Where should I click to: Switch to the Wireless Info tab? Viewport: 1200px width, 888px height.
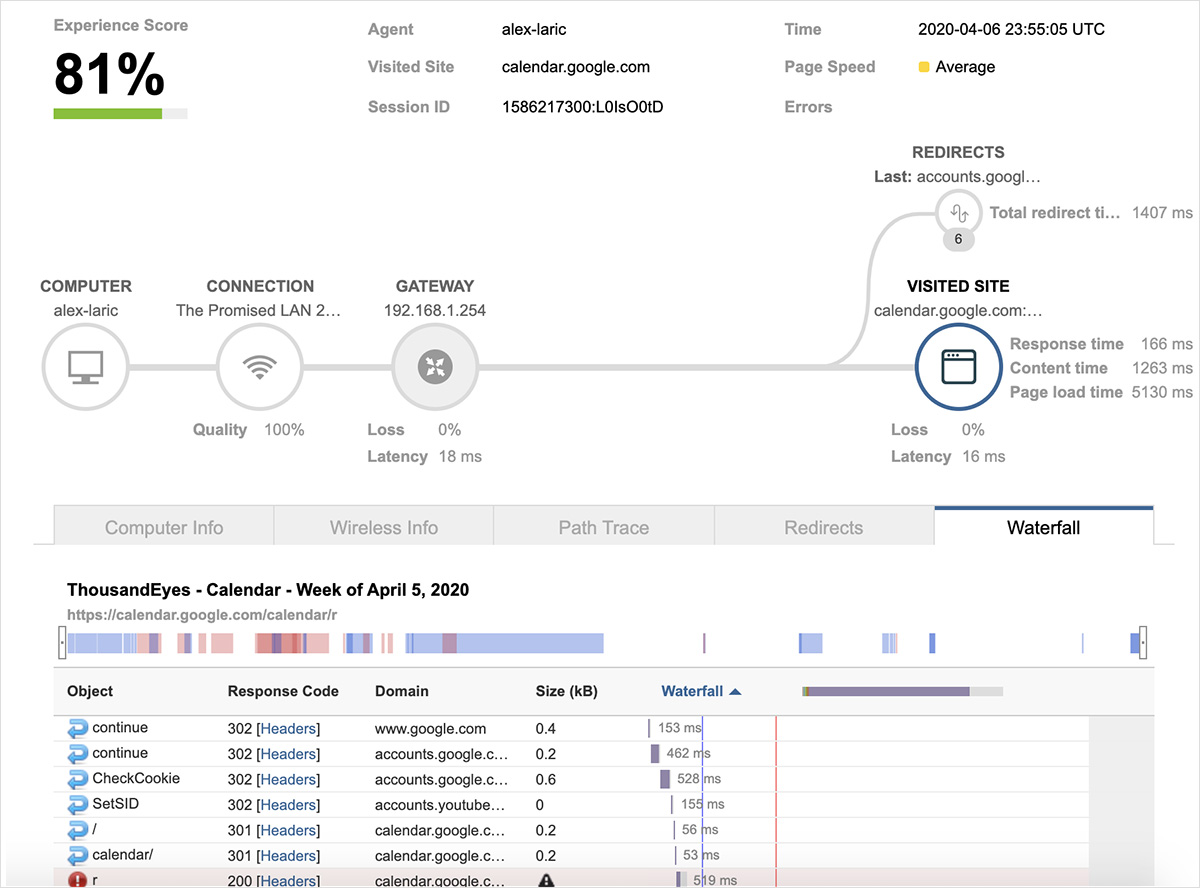click(x=384, y=527)
